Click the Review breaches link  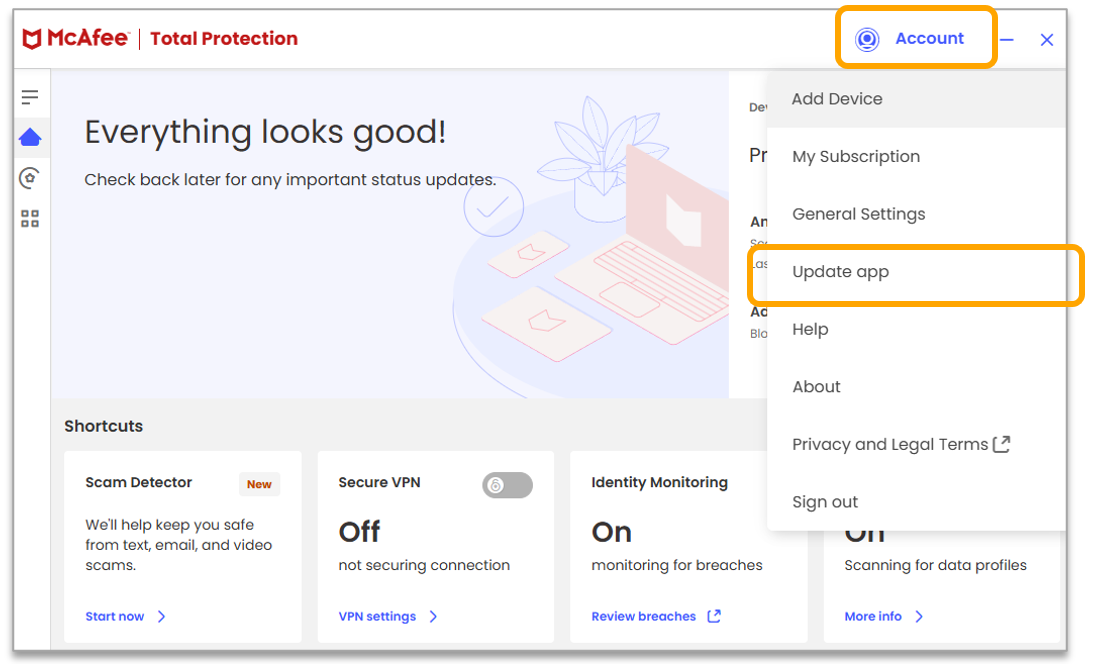pos(643,616)
